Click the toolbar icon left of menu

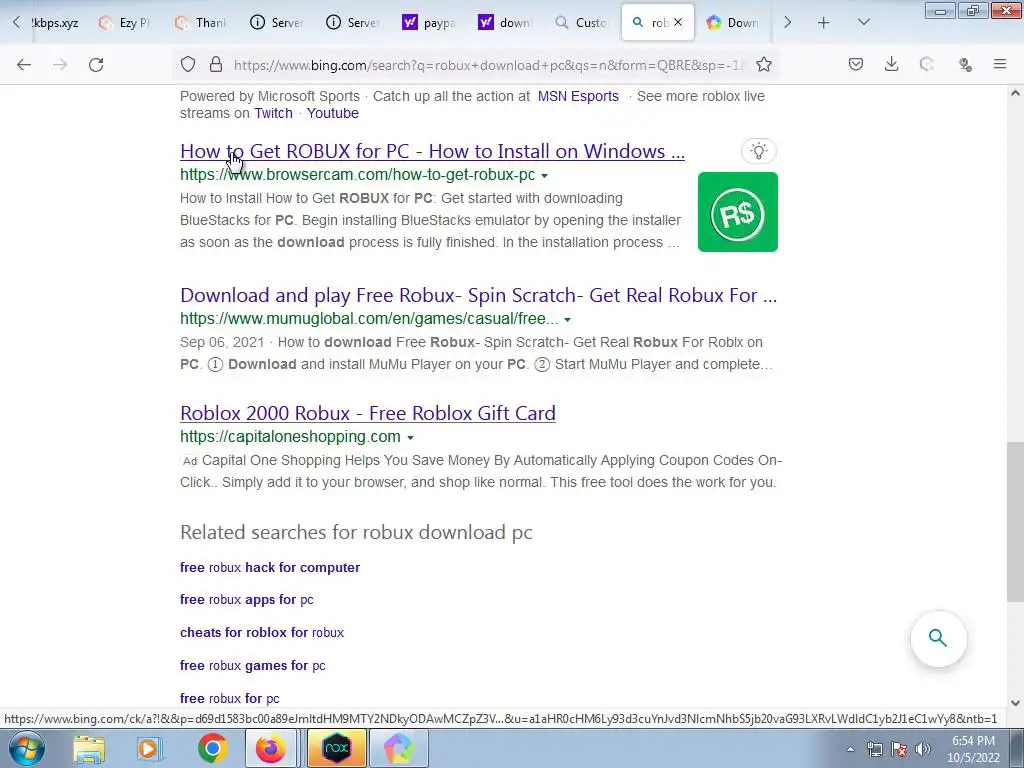(x=965, y=64)
